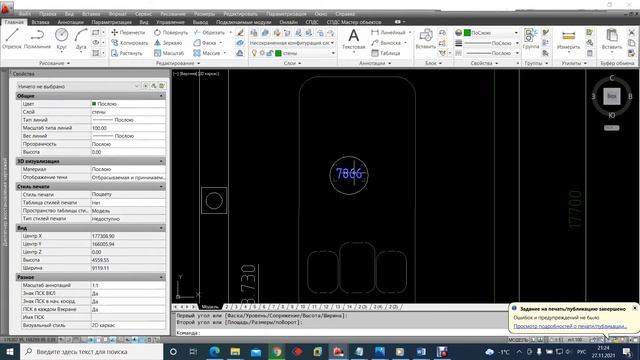The image size is (640, 360).
Task: Open the Главная ribbon tab
Action: point(14,22)
